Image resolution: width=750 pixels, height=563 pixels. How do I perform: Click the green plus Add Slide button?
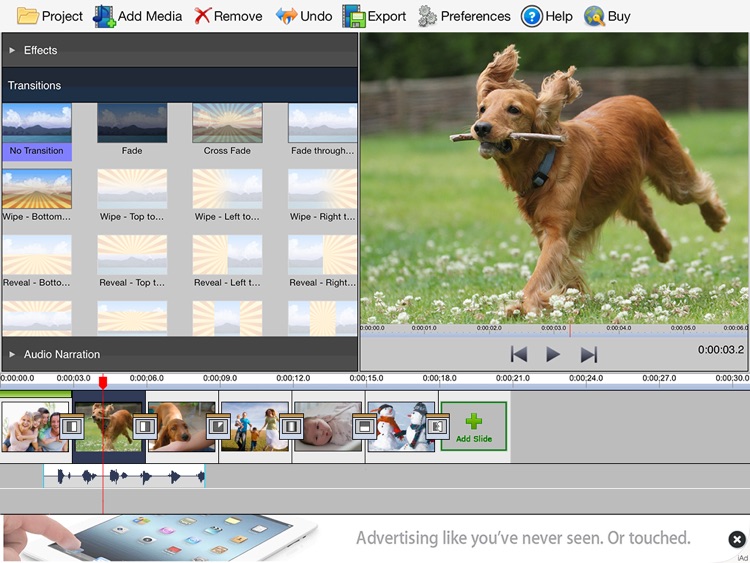(474, 426)
